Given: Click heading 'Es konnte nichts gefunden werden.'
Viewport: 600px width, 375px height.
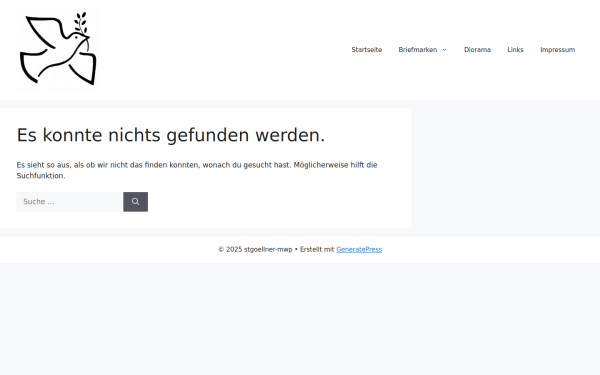Looking at the screenshot, I should 171,135.
